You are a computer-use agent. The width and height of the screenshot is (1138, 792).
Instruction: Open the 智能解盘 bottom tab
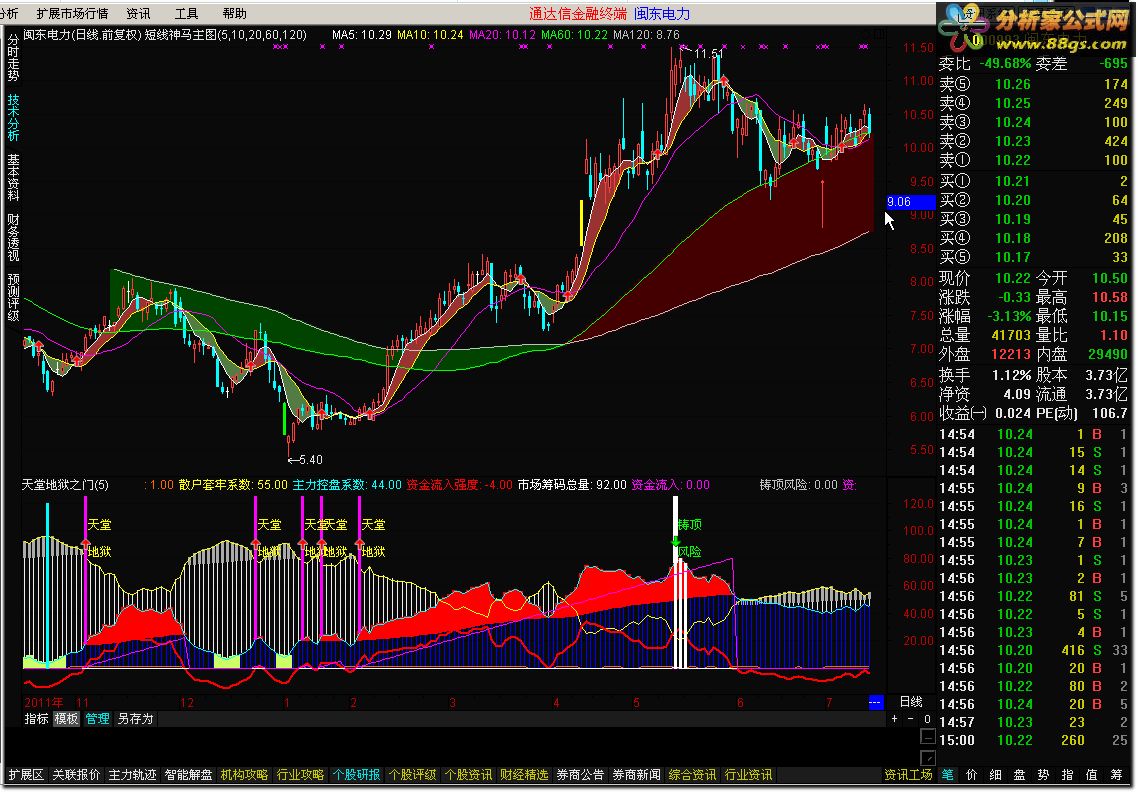[188, 775]
